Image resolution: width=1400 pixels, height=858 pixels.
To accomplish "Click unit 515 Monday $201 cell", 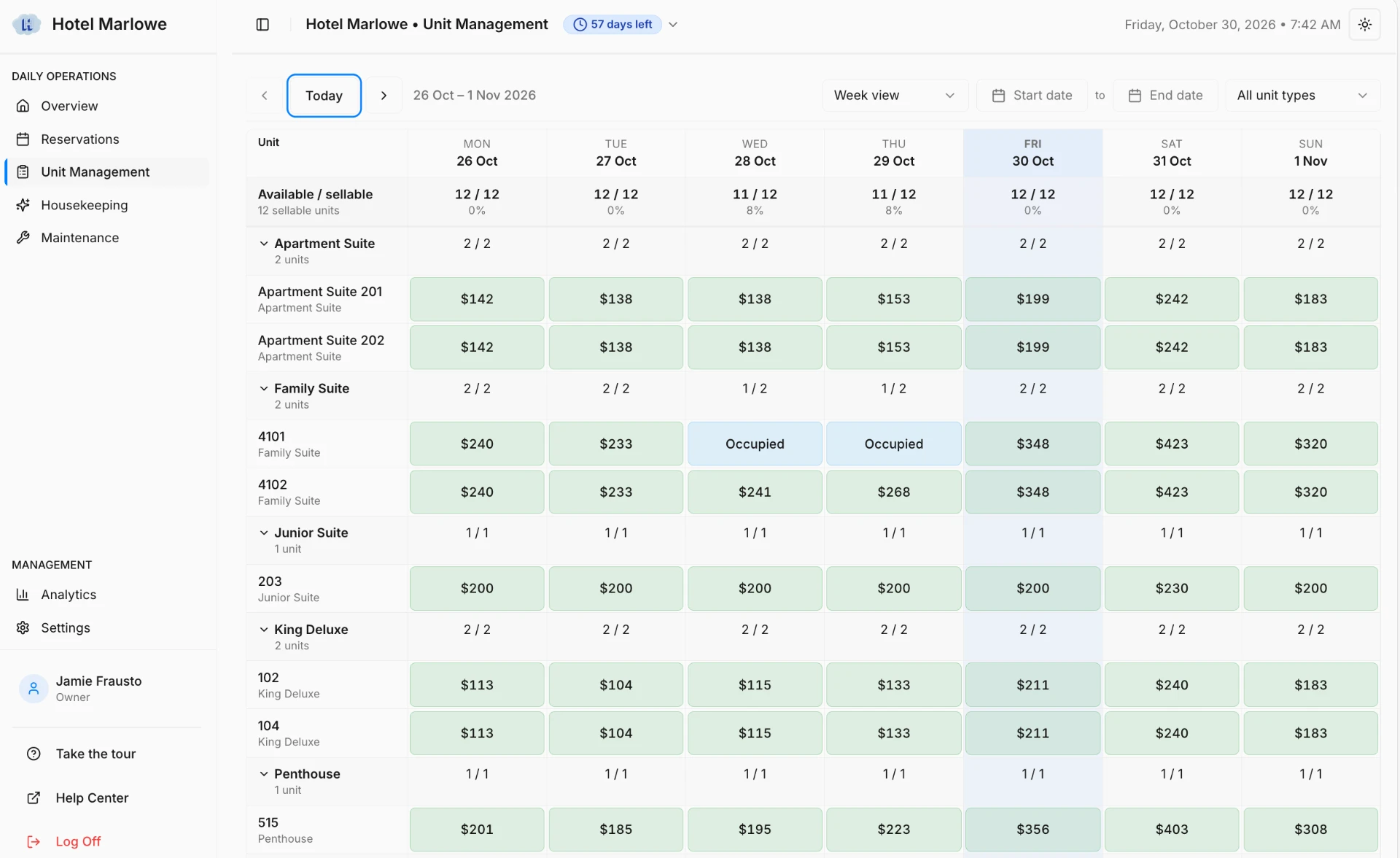I will coord(477,829).
